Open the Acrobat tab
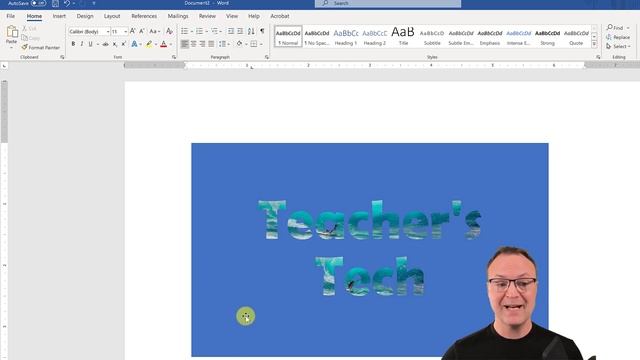The image size is (640, 360). click(x=280, y=16)
